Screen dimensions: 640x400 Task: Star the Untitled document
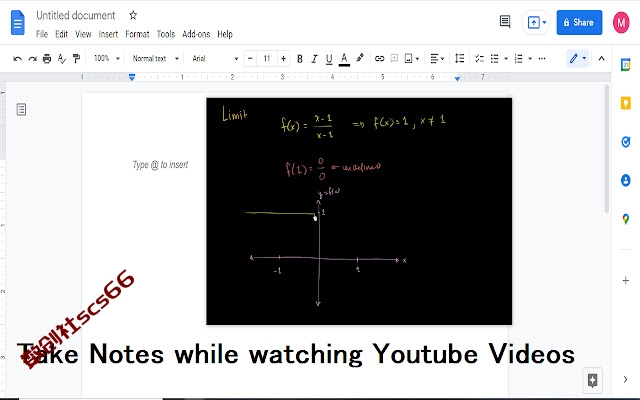click(x=133, y=16)
